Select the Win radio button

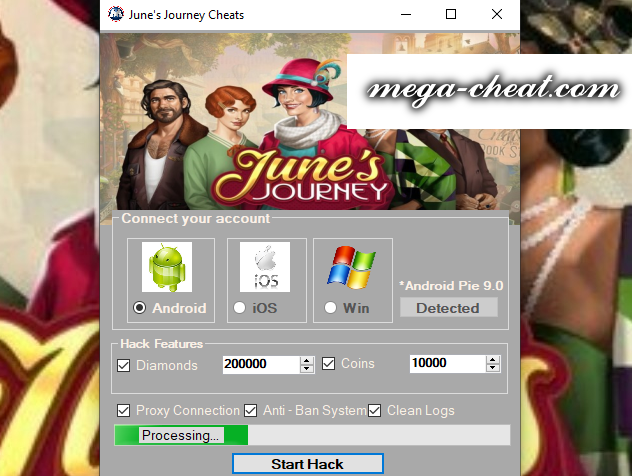pyautogui.click(x=330, y=308)
